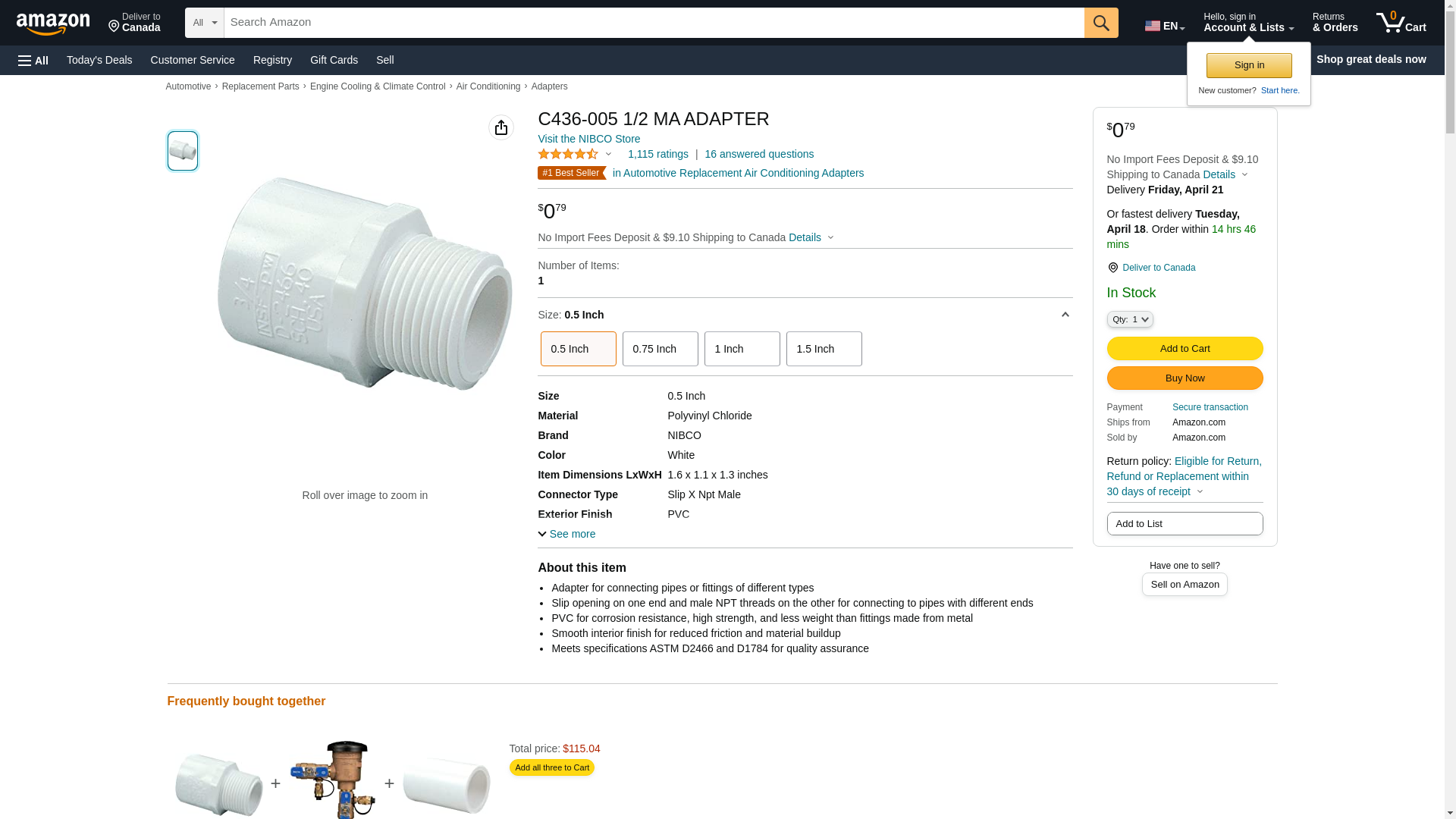Open the shopping cart
This screenshot has width=1456, height=819.
(x=1401, y=23)
